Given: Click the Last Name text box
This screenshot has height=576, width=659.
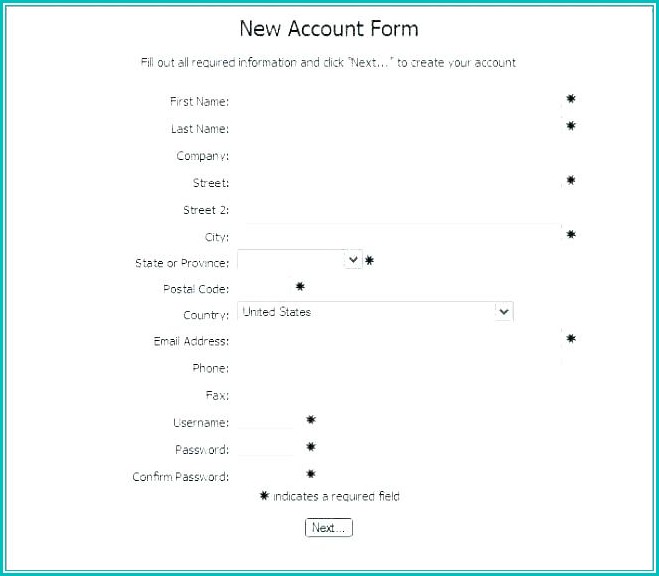Looking at the screenshot, I should 399,128.
